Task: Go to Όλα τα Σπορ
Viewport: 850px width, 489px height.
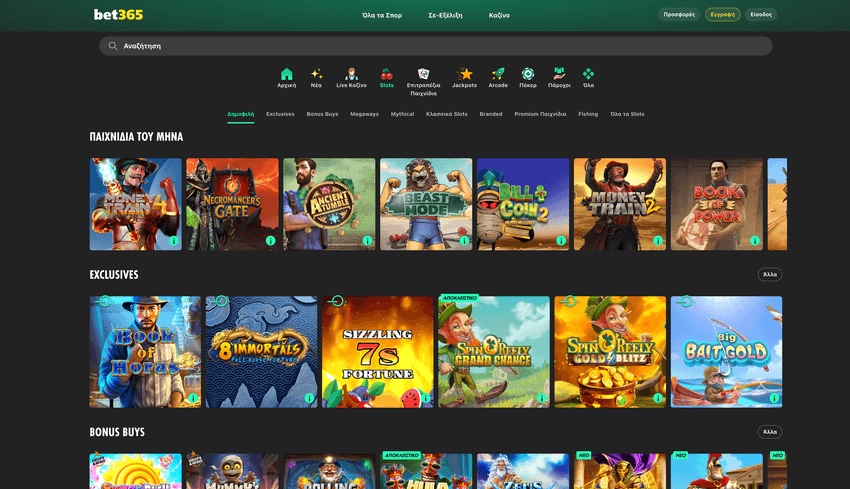Action: pos(382,15)
